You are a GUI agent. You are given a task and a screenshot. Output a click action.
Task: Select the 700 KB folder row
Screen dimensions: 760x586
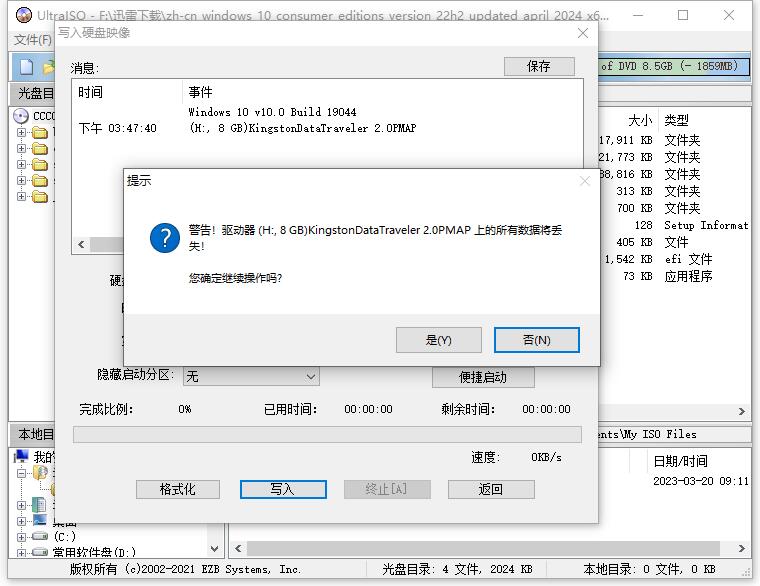click(674, 208)
